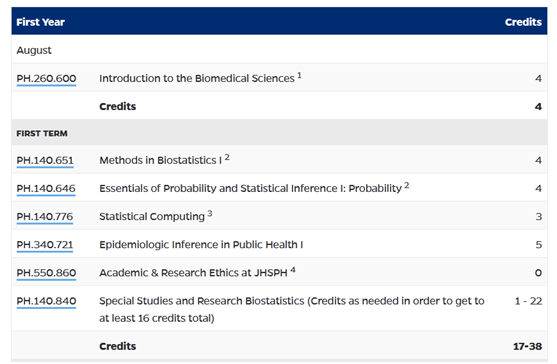Click the Special Studies and Research Biostatistics description

click(292, 310)
